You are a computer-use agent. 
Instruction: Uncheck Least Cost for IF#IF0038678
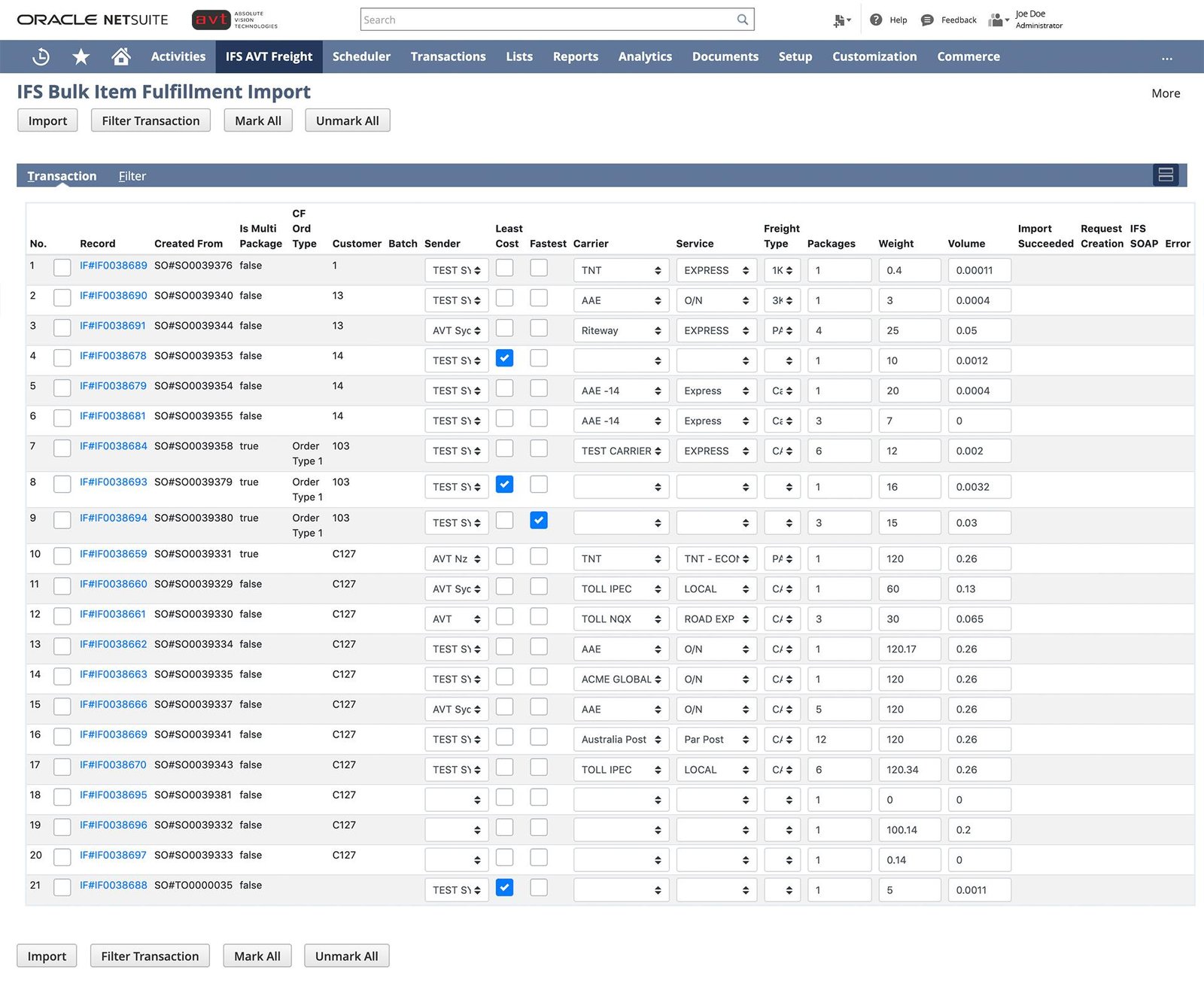[505, 358]
